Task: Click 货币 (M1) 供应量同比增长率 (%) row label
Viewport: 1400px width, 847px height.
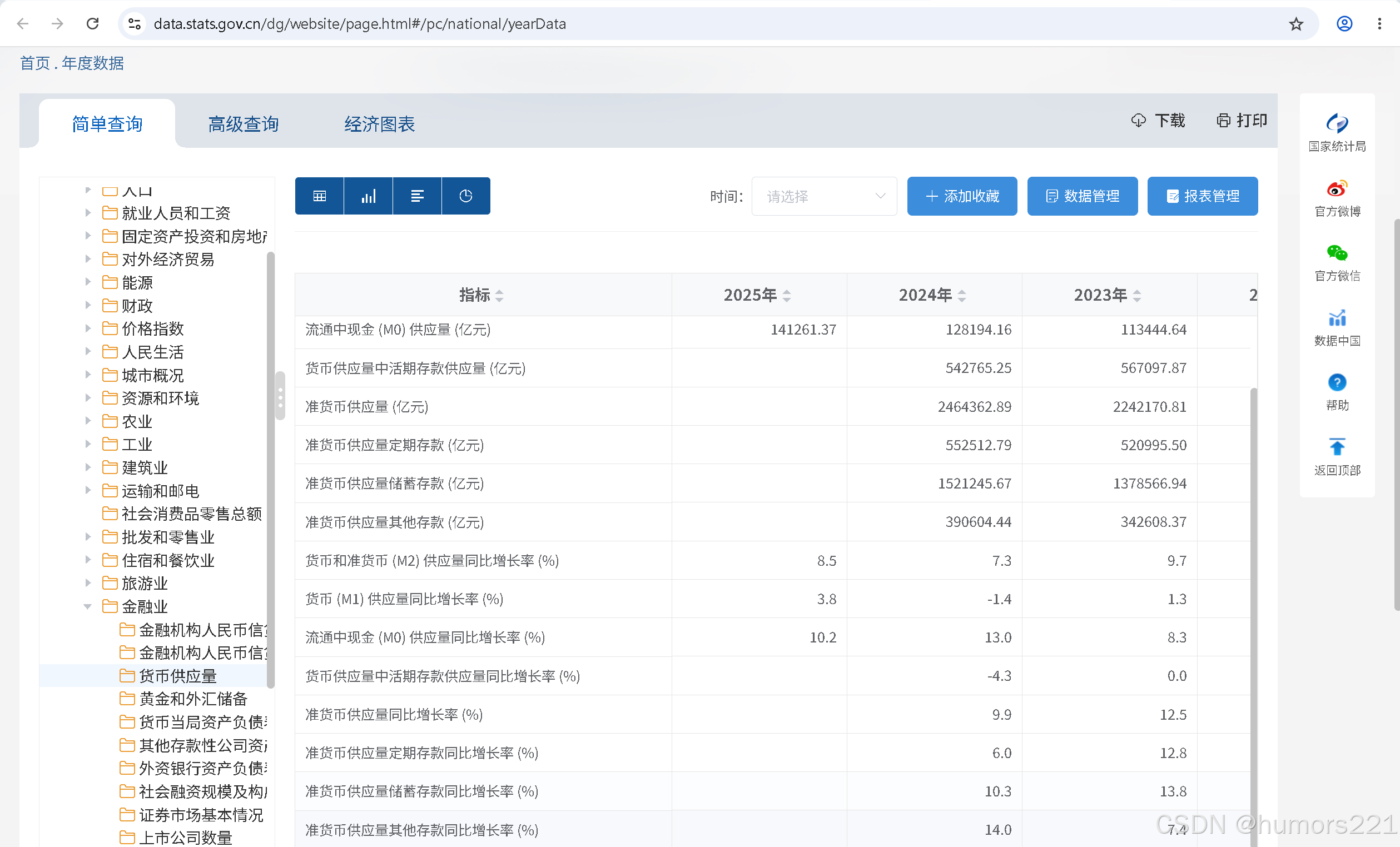Action: 405,599
